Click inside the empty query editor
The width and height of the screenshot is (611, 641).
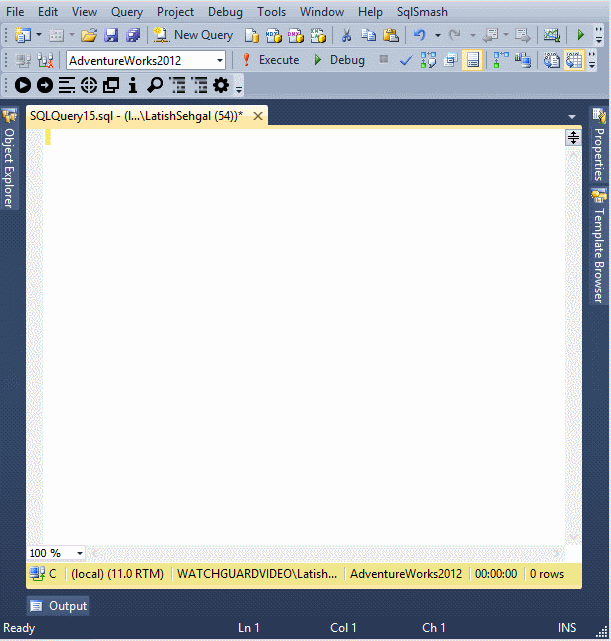point(304,335)
